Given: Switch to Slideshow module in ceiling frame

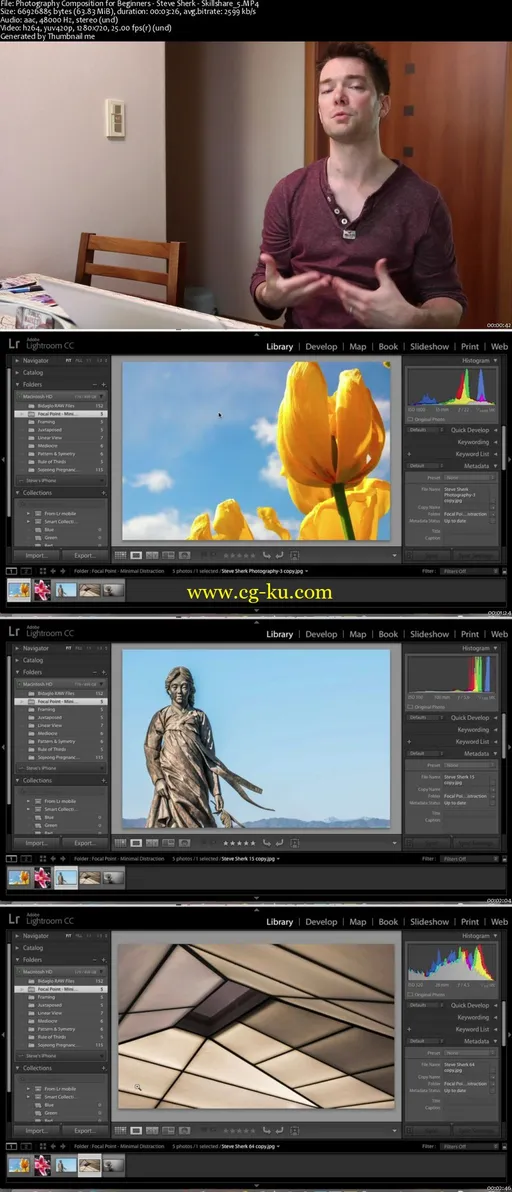Looking at the screenshot, I should coord(430,921).
